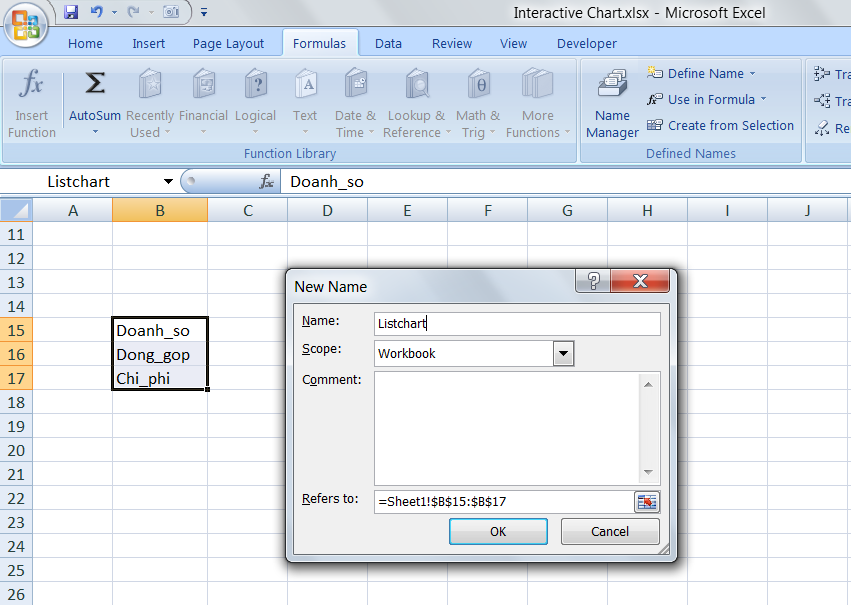
Task: Click inside the Comment text box
Action: point(508,428)
